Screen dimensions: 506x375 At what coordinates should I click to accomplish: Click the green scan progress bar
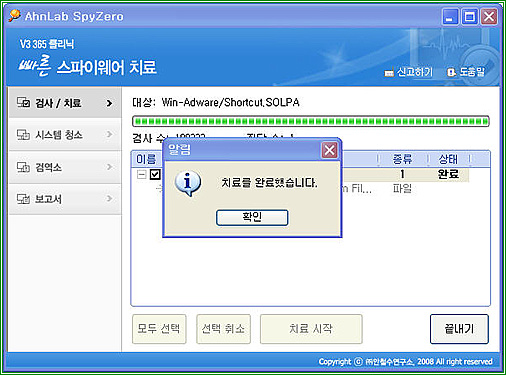(x=311, y=121)
